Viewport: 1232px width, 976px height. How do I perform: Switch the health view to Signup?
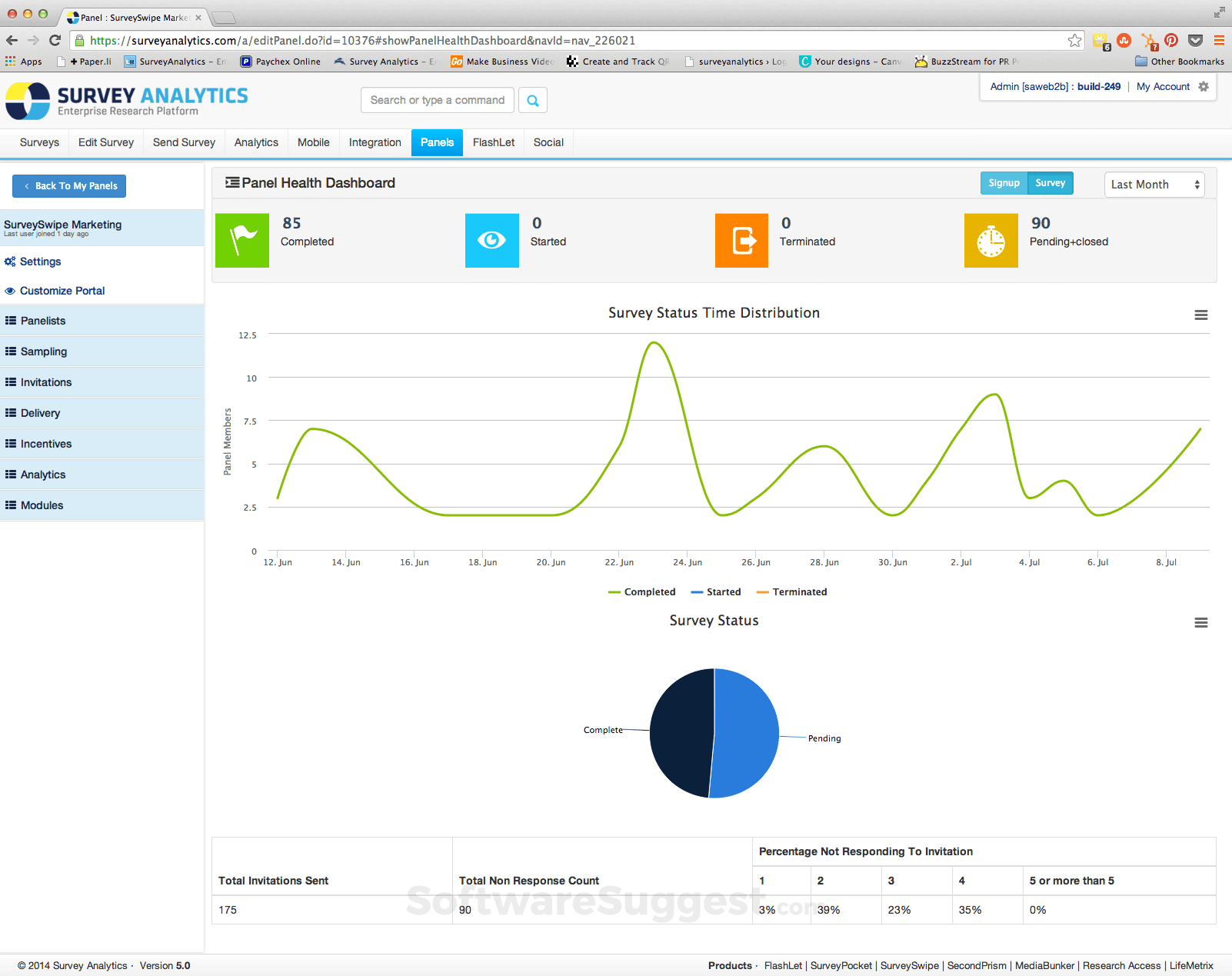[x=1003, y=183]
